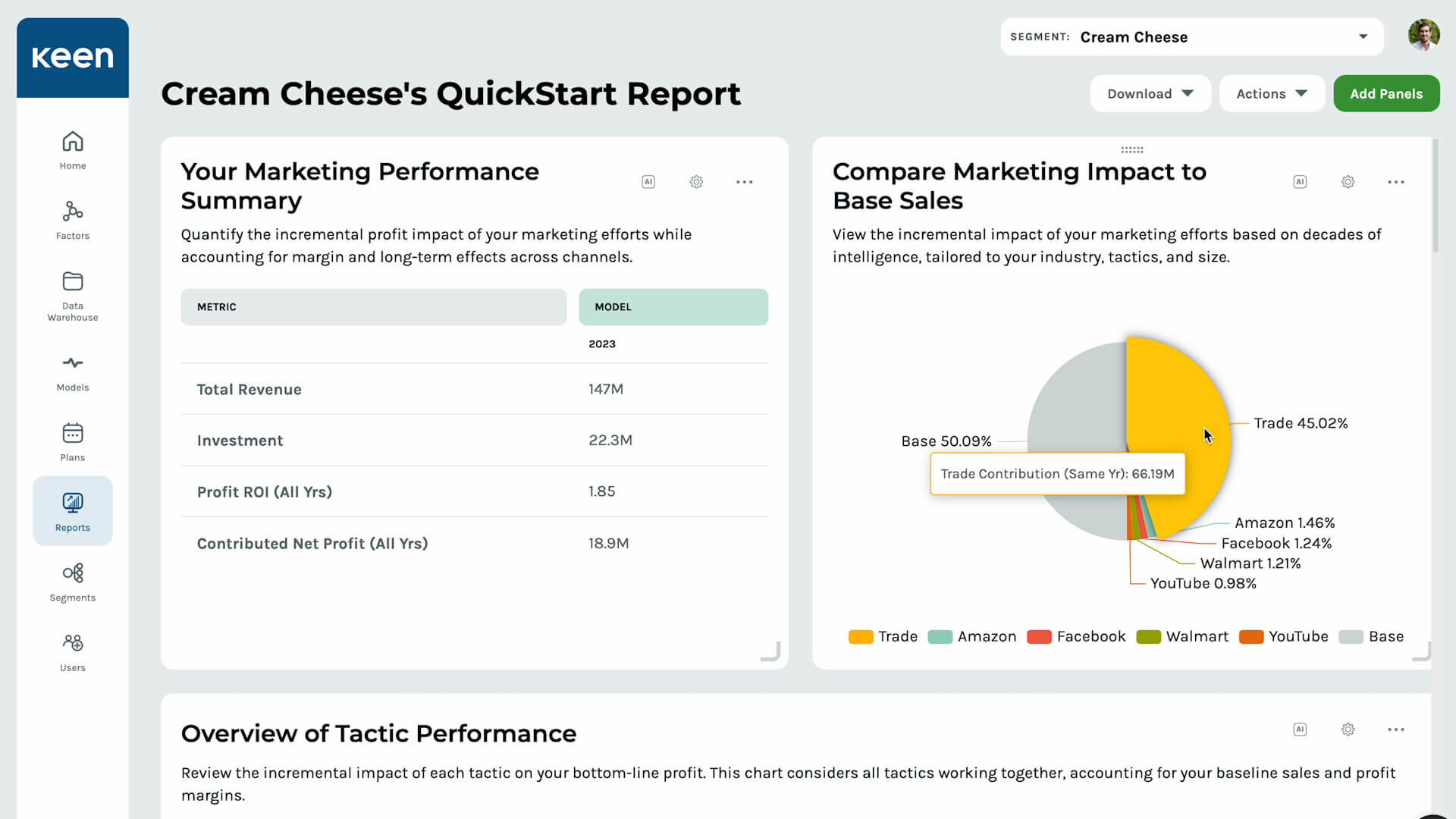Open the Models section
Image resolution: width=1456 pixels, height=819 pixels.
click(73, 373)
